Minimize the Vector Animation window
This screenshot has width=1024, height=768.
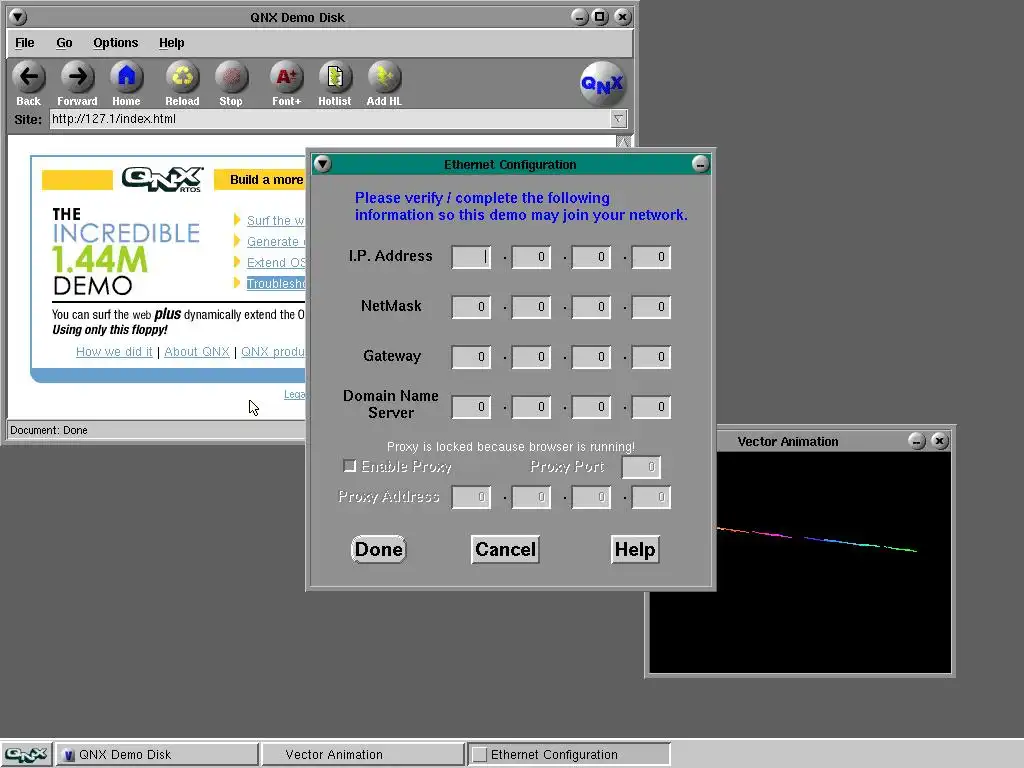pyautogui.click(x=917, y=441)
